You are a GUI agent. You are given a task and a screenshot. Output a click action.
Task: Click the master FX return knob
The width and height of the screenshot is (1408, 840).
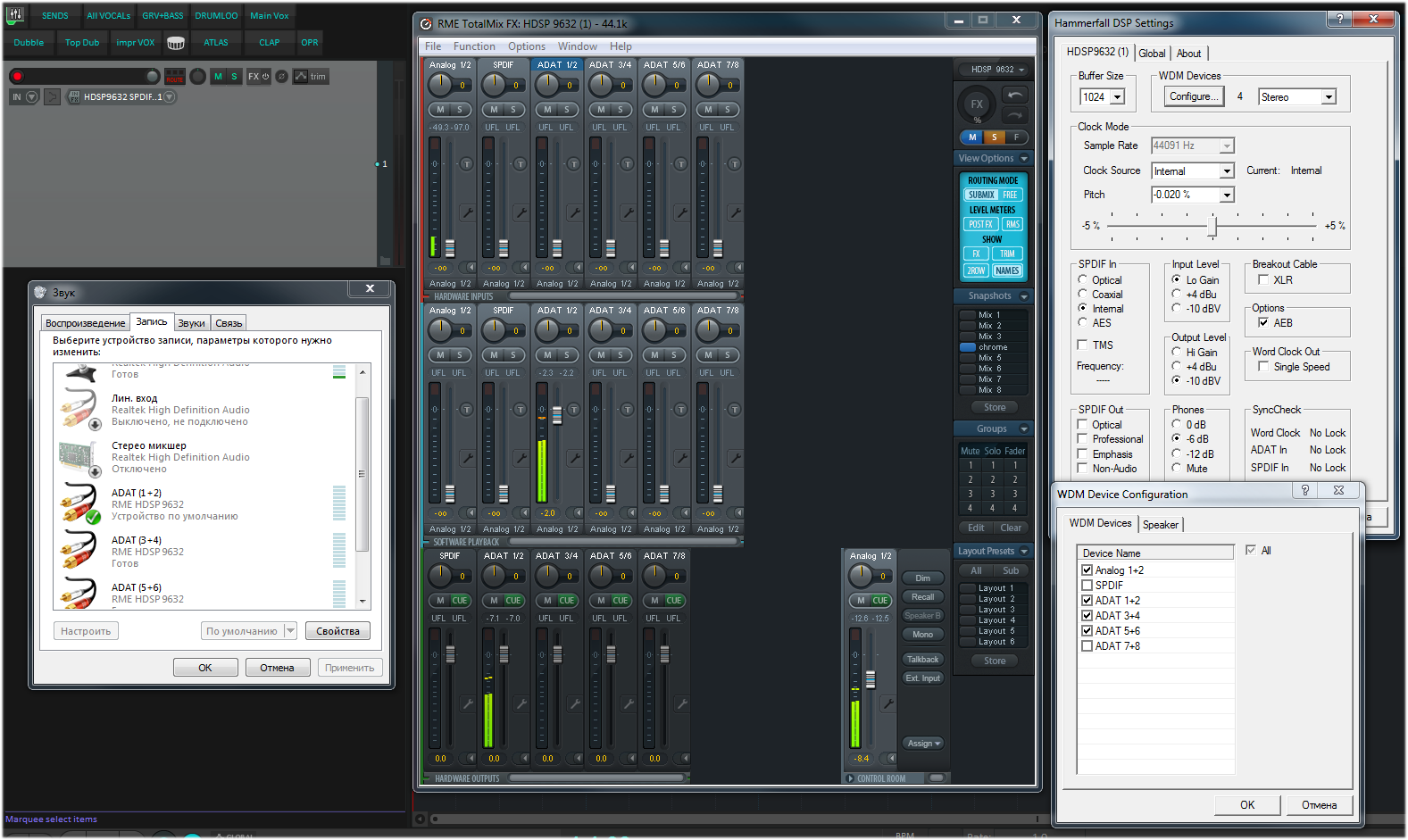coord(977,104)
